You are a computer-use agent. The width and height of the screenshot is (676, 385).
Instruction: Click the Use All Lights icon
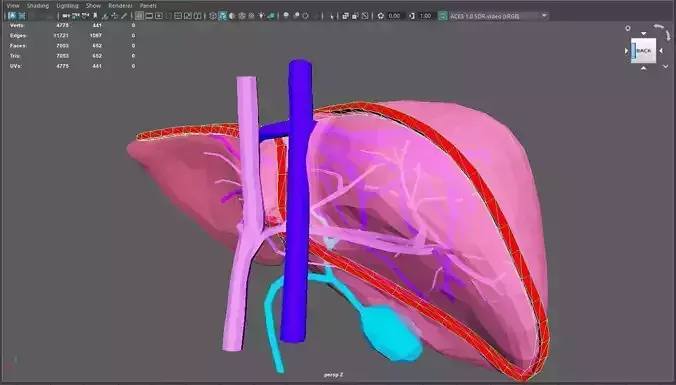pyautogui.click(x=261, y=16)
